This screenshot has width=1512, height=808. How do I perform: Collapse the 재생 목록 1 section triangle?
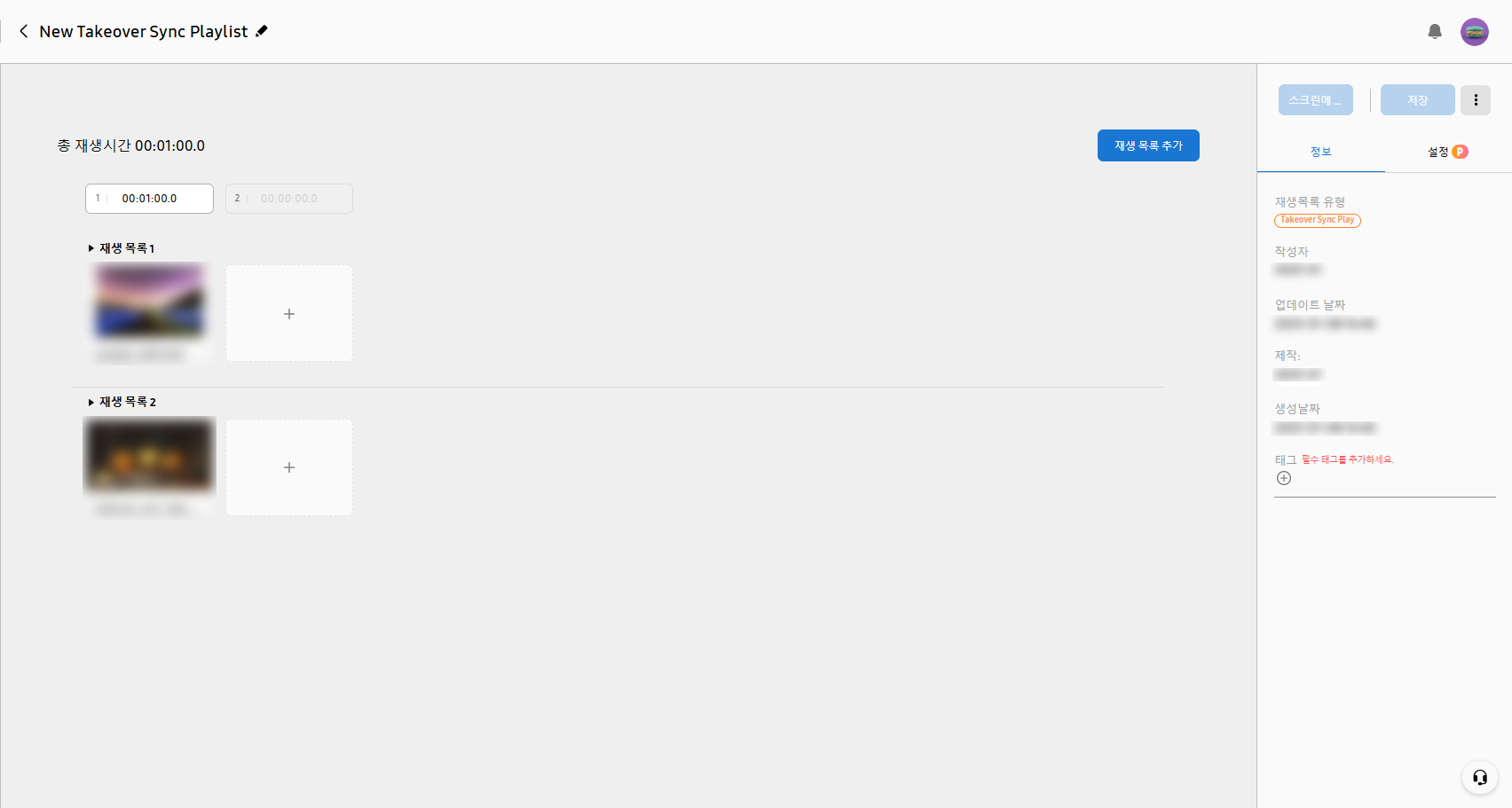(91, 248)
